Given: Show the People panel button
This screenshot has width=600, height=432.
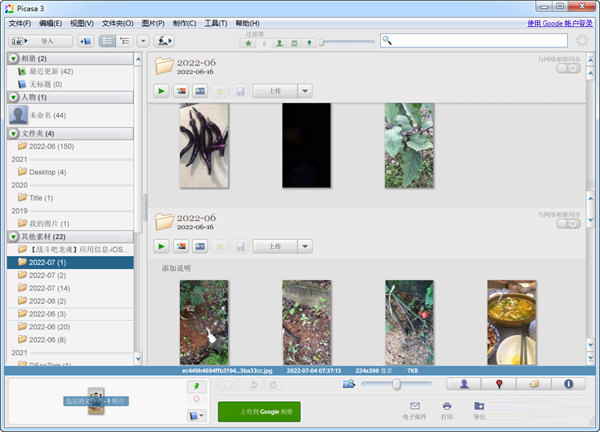Looking at the screenshot, I should coord(465,384).
